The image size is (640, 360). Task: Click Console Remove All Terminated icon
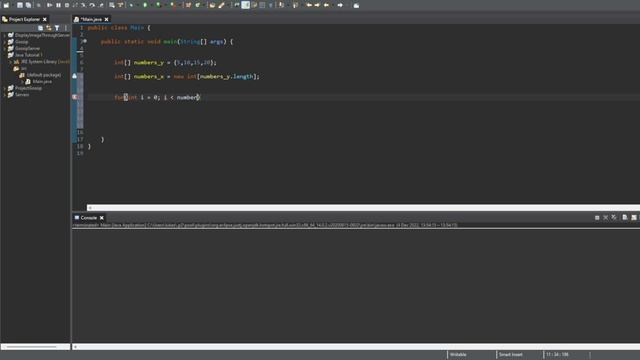[x=614, y=218]
